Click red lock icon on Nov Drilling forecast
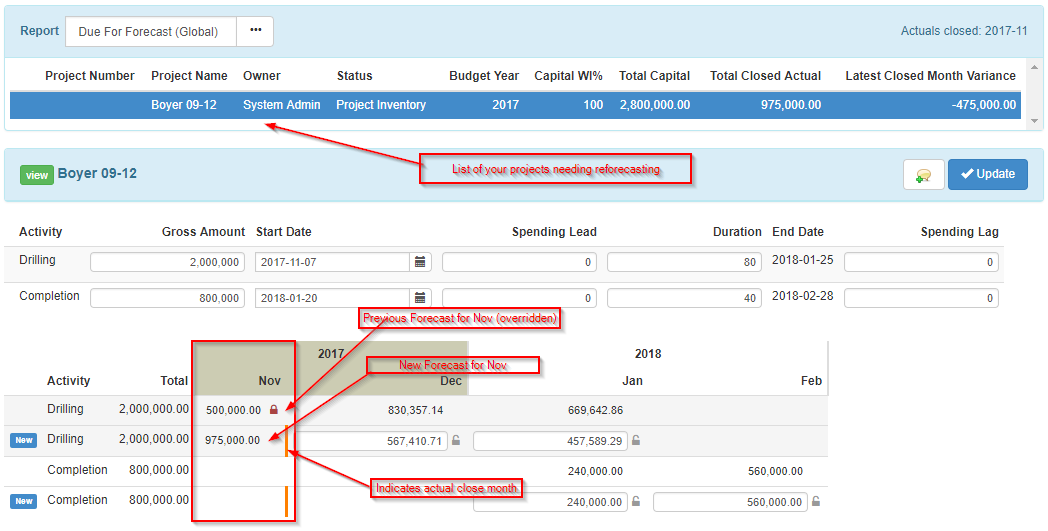Image resolution: width=1048 pixels, height=531 pixels. click(274, 410)
